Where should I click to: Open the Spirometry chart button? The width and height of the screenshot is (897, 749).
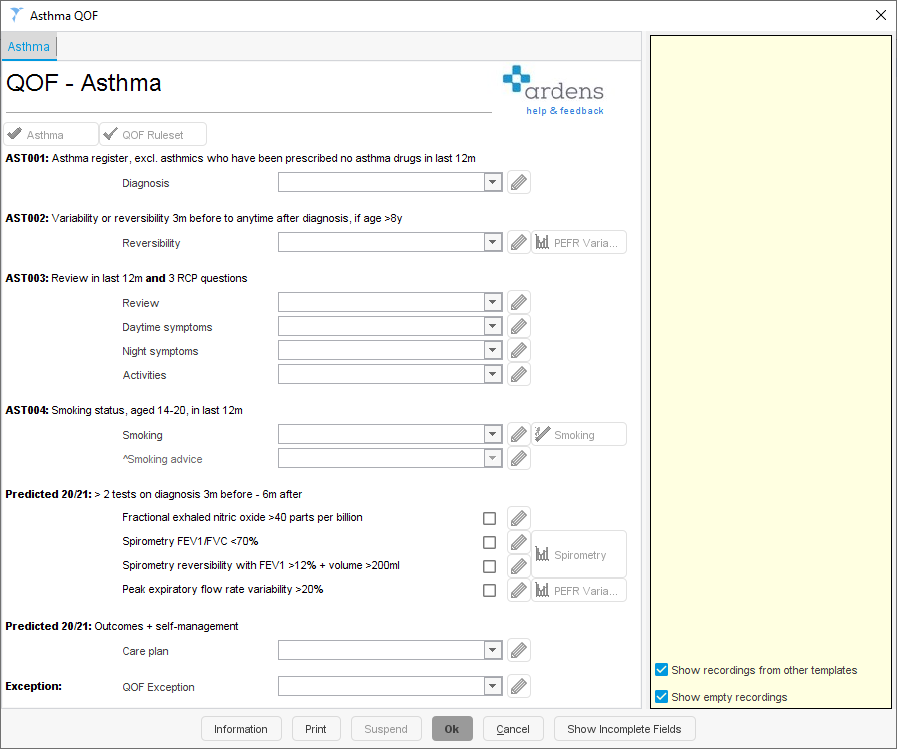point(579,554)
